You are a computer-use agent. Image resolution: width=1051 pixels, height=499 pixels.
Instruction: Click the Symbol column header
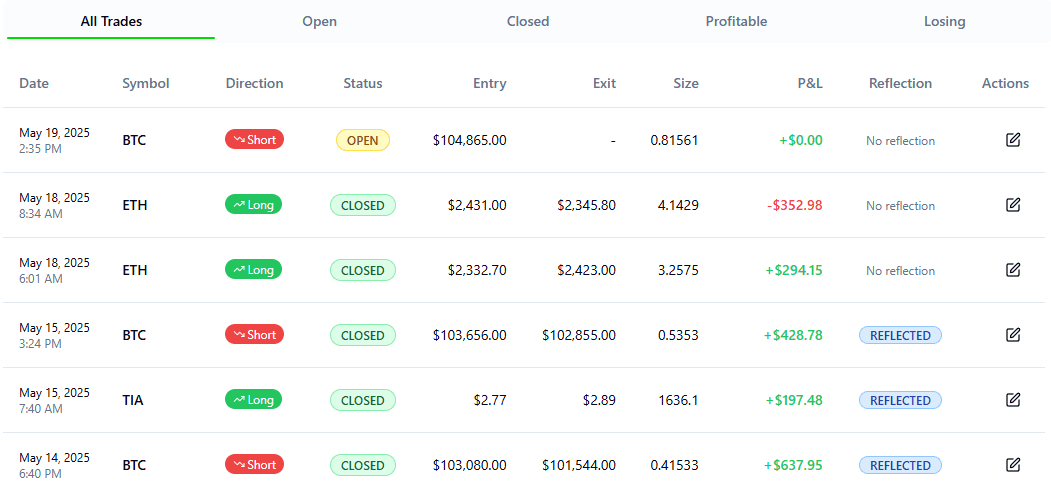(x=146, y=84)
